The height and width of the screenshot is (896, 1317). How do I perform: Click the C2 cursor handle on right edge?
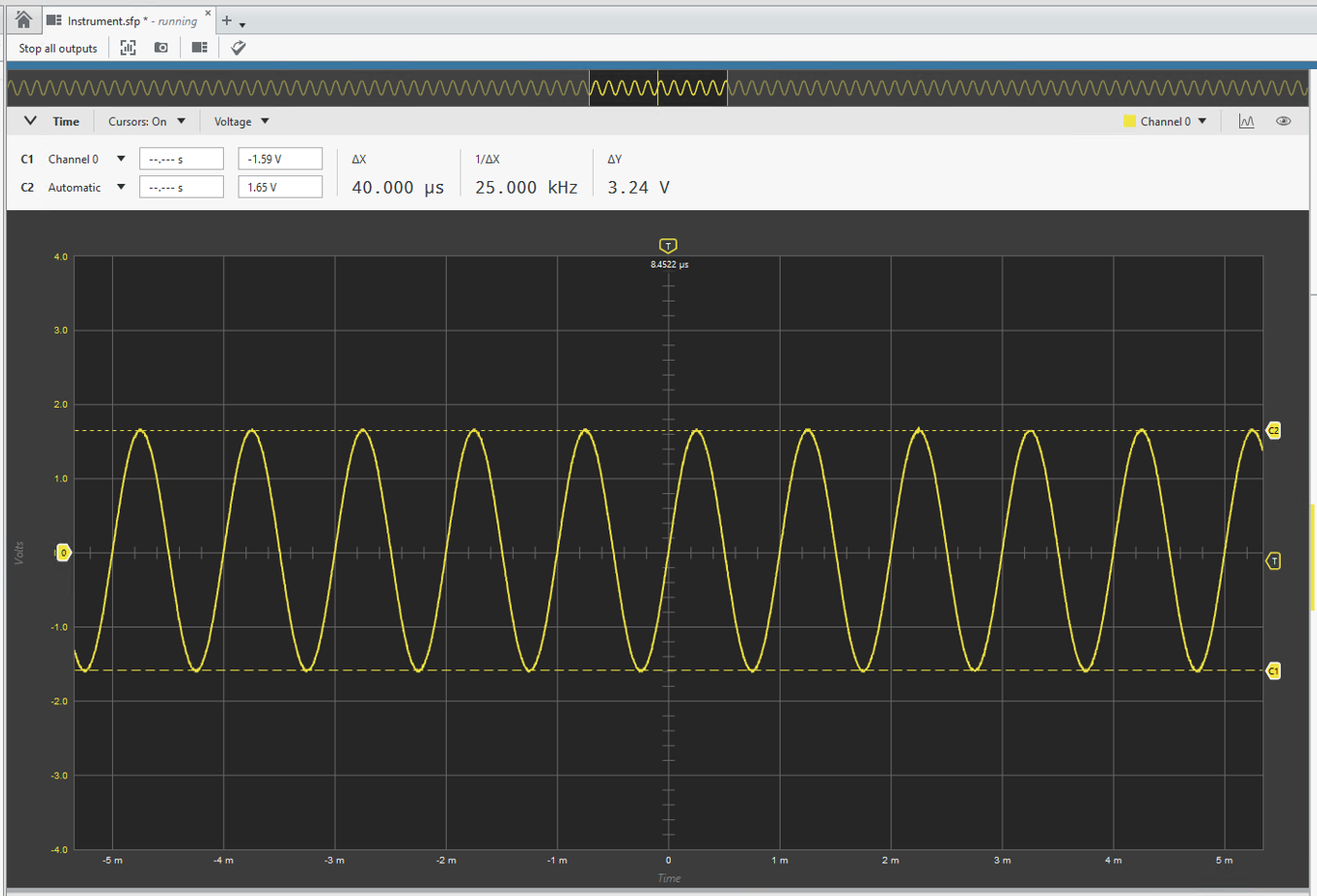pyautogui.click(x=1273, y=430)
